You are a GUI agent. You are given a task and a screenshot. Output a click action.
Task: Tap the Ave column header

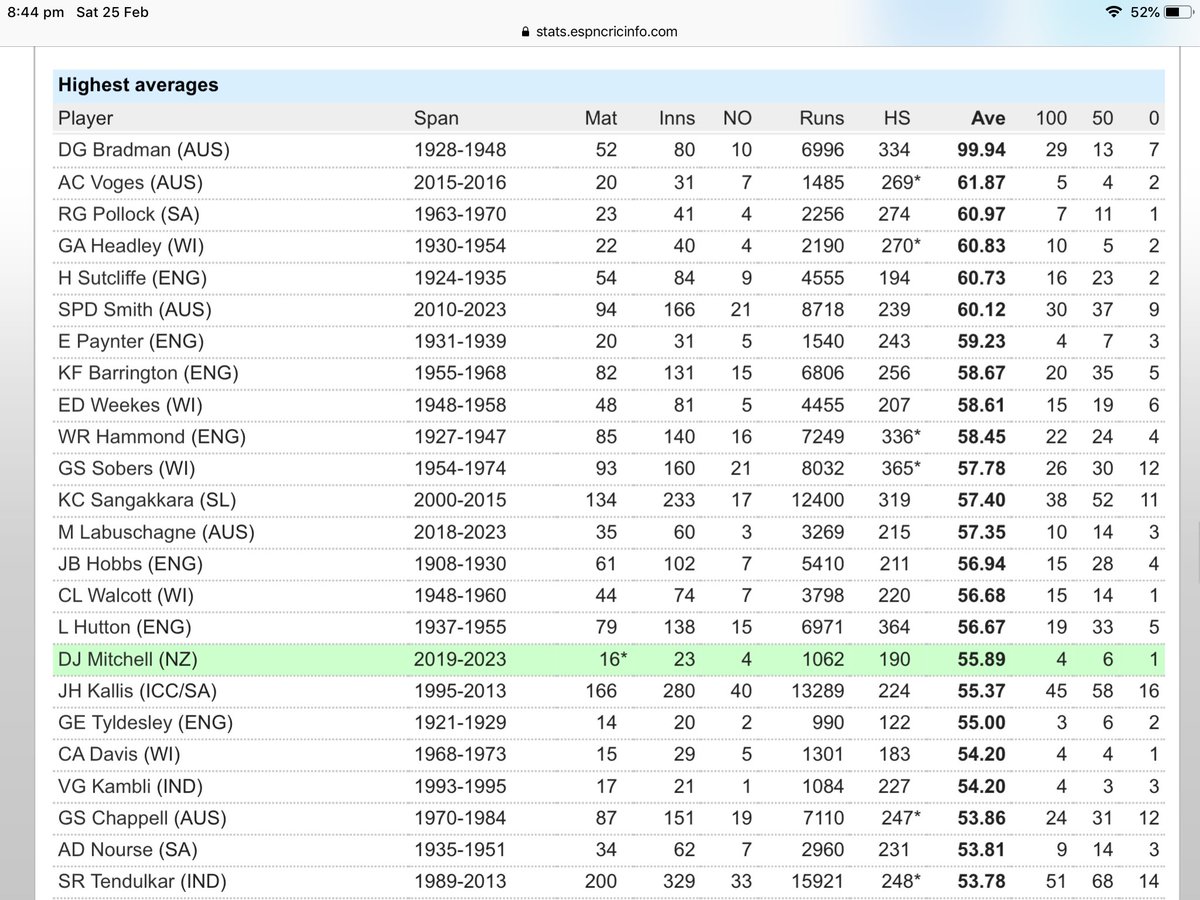(988, 118)
